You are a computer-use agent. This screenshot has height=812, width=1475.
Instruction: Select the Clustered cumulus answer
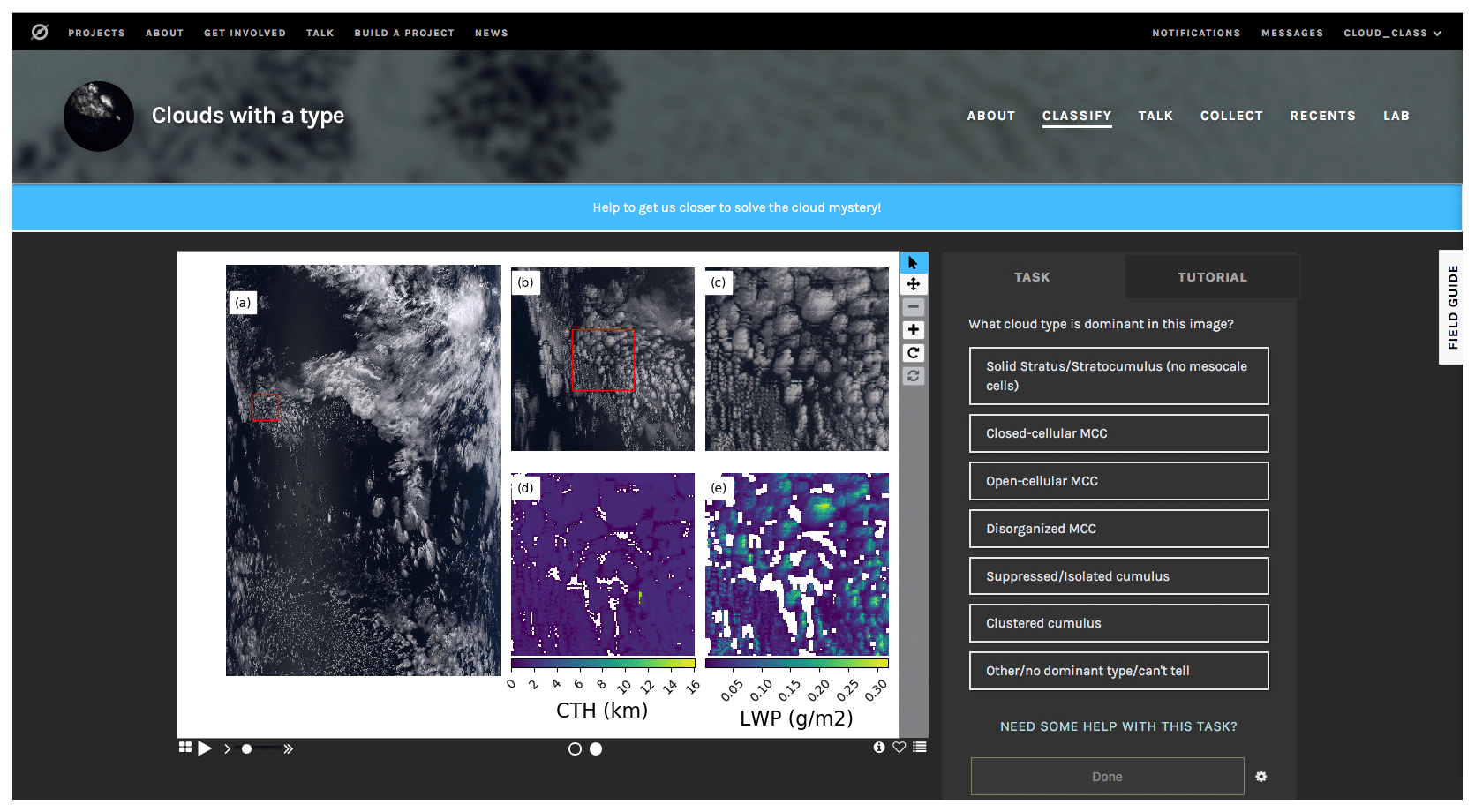click(x=1118, y=623)
